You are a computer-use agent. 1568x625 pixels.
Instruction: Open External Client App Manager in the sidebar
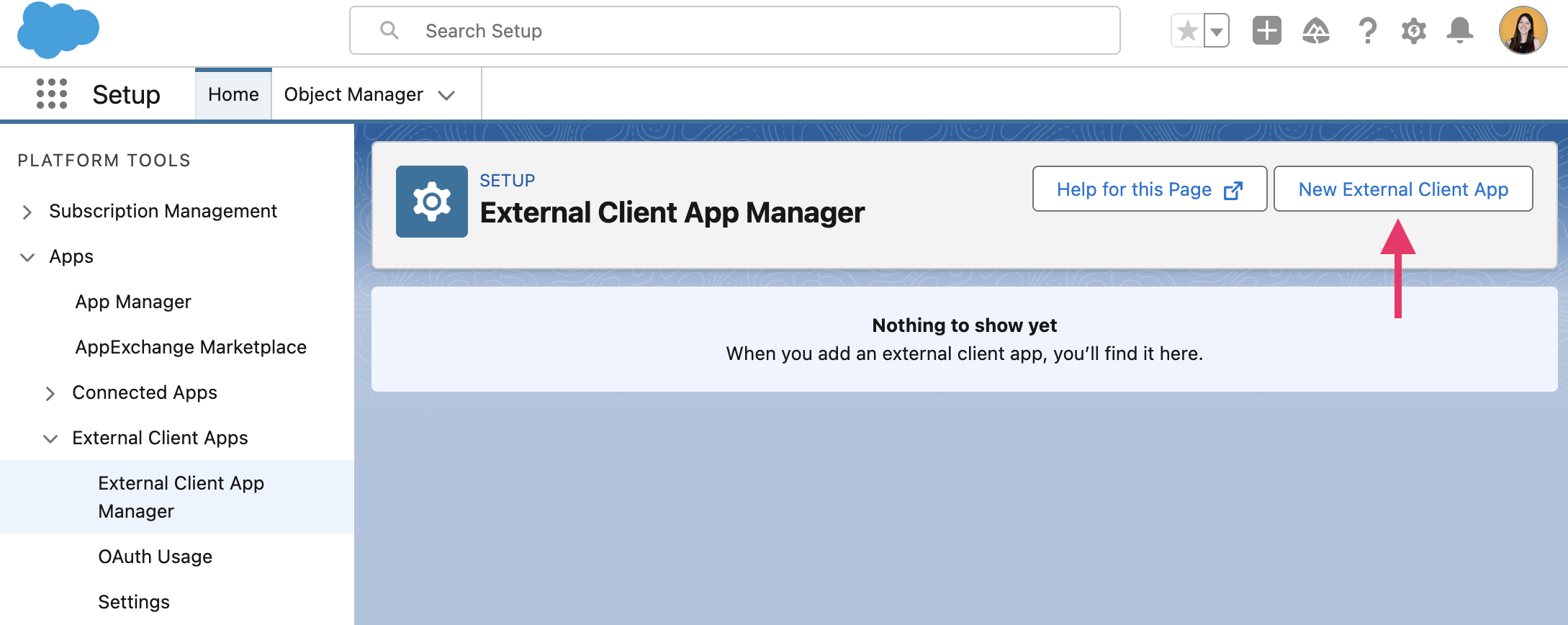[x=177, y=497]
